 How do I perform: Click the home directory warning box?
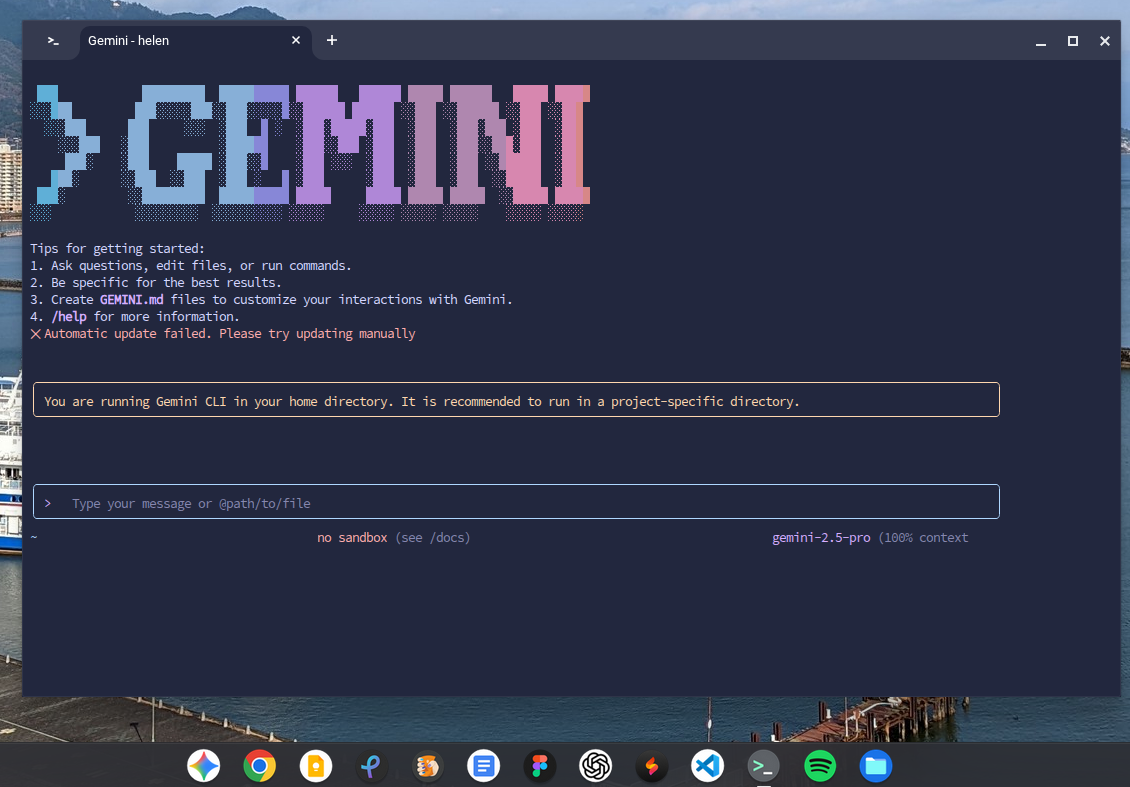pos(516,400)
